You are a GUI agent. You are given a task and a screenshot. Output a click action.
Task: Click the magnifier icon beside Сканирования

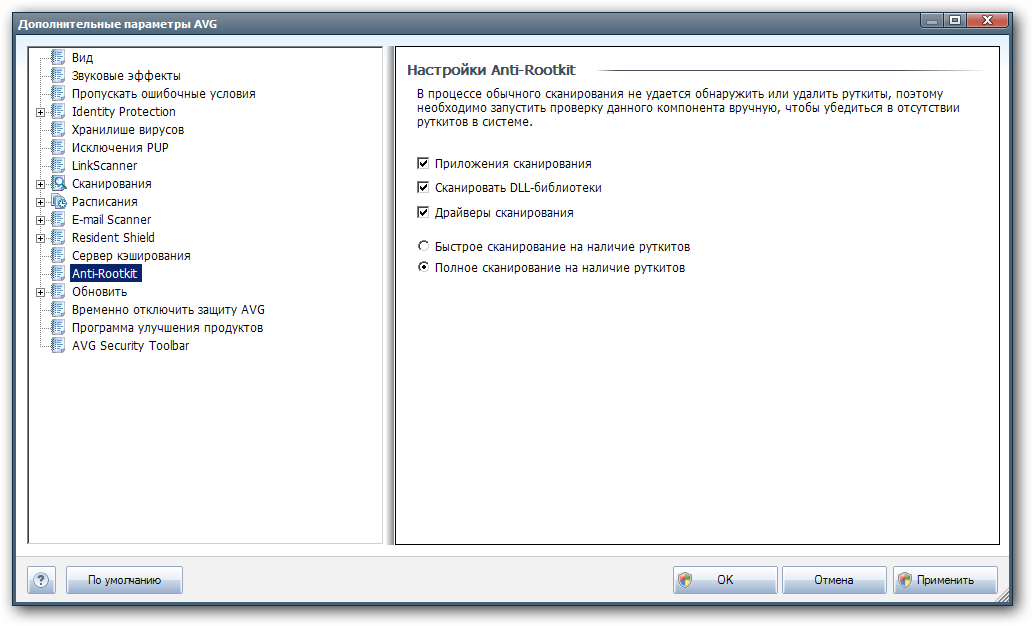[x=59, y=183]
